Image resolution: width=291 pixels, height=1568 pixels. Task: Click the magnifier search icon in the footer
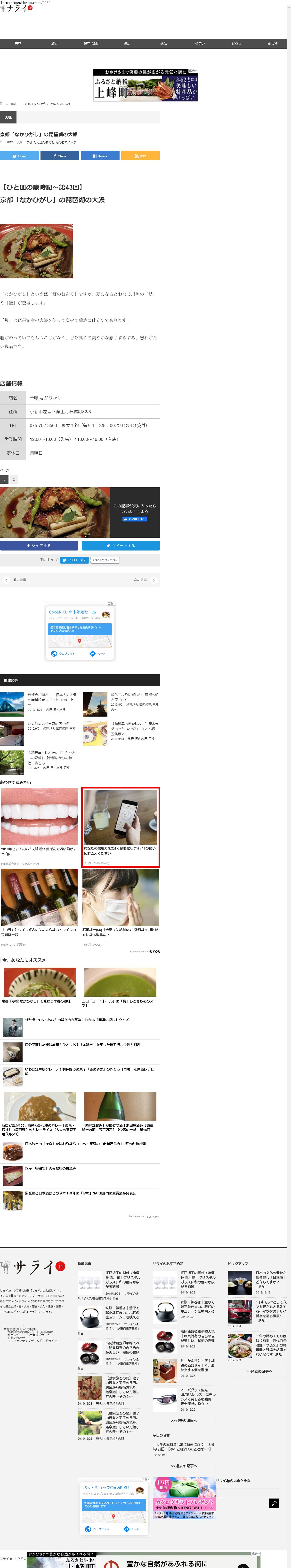pos(274,1503)
